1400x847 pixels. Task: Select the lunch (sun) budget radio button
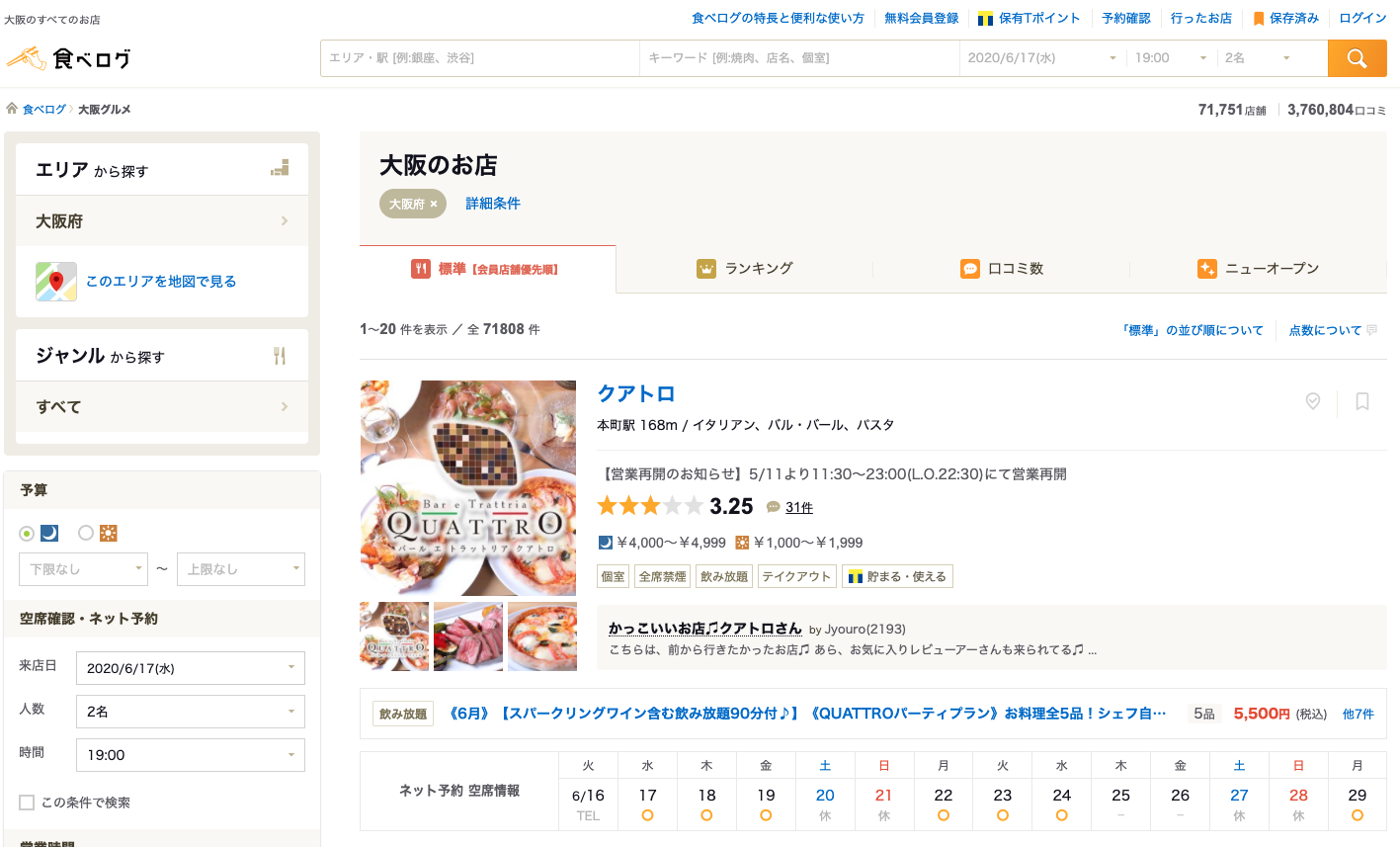click(x=86, y=534)
